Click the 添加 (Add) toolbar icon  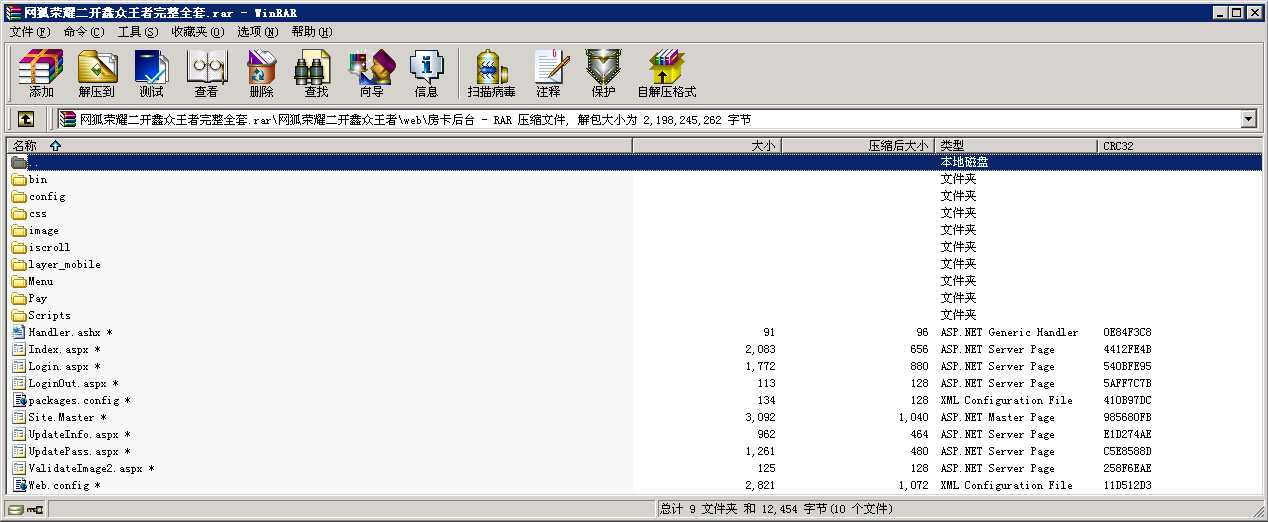[x=41, y=73]
